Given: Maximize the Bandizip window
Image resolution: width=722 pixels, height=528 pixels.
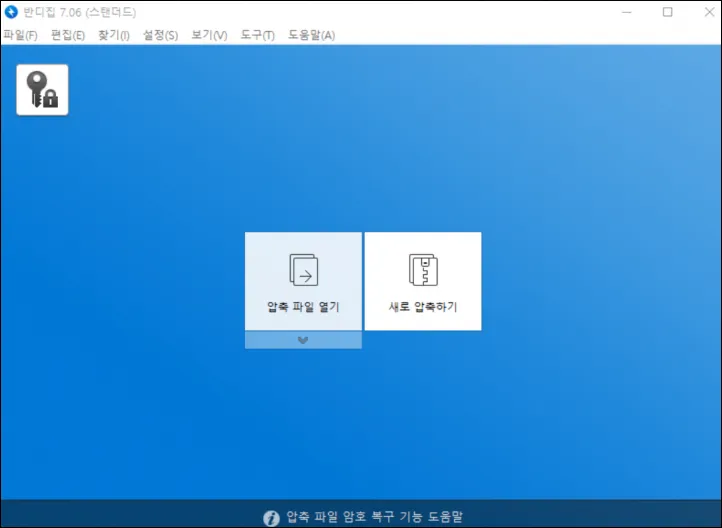Looking at the screenshot, I should (667, 12).
